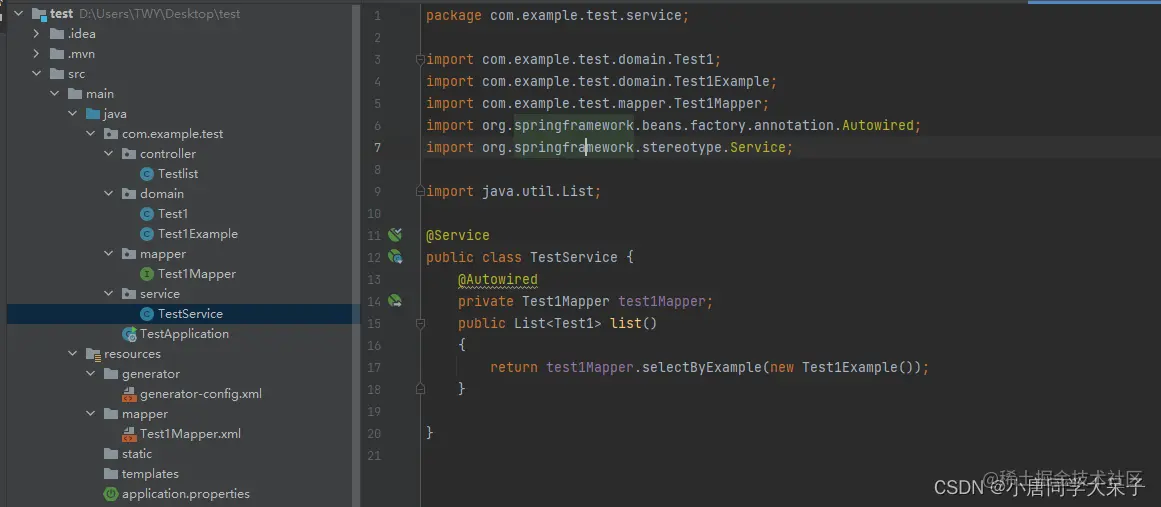
Task: Click line number 20 in the gutter
Action: 375,433
